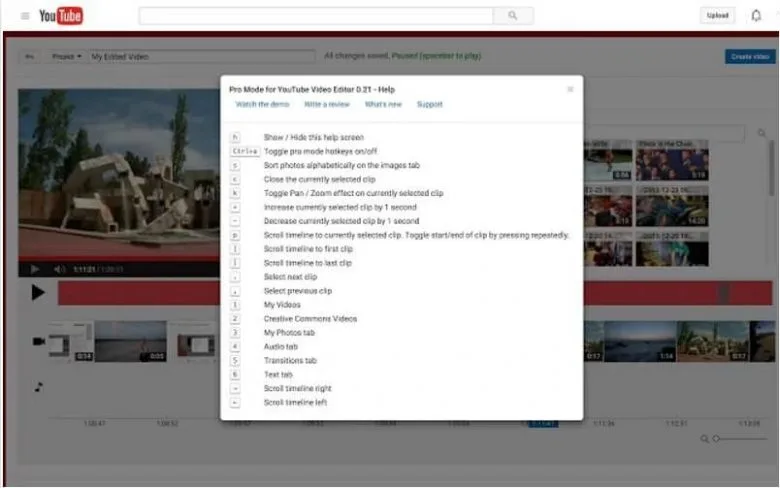Select the audio track music note icon
Screen dimensions: 780x488
click(x=39, y=386)
